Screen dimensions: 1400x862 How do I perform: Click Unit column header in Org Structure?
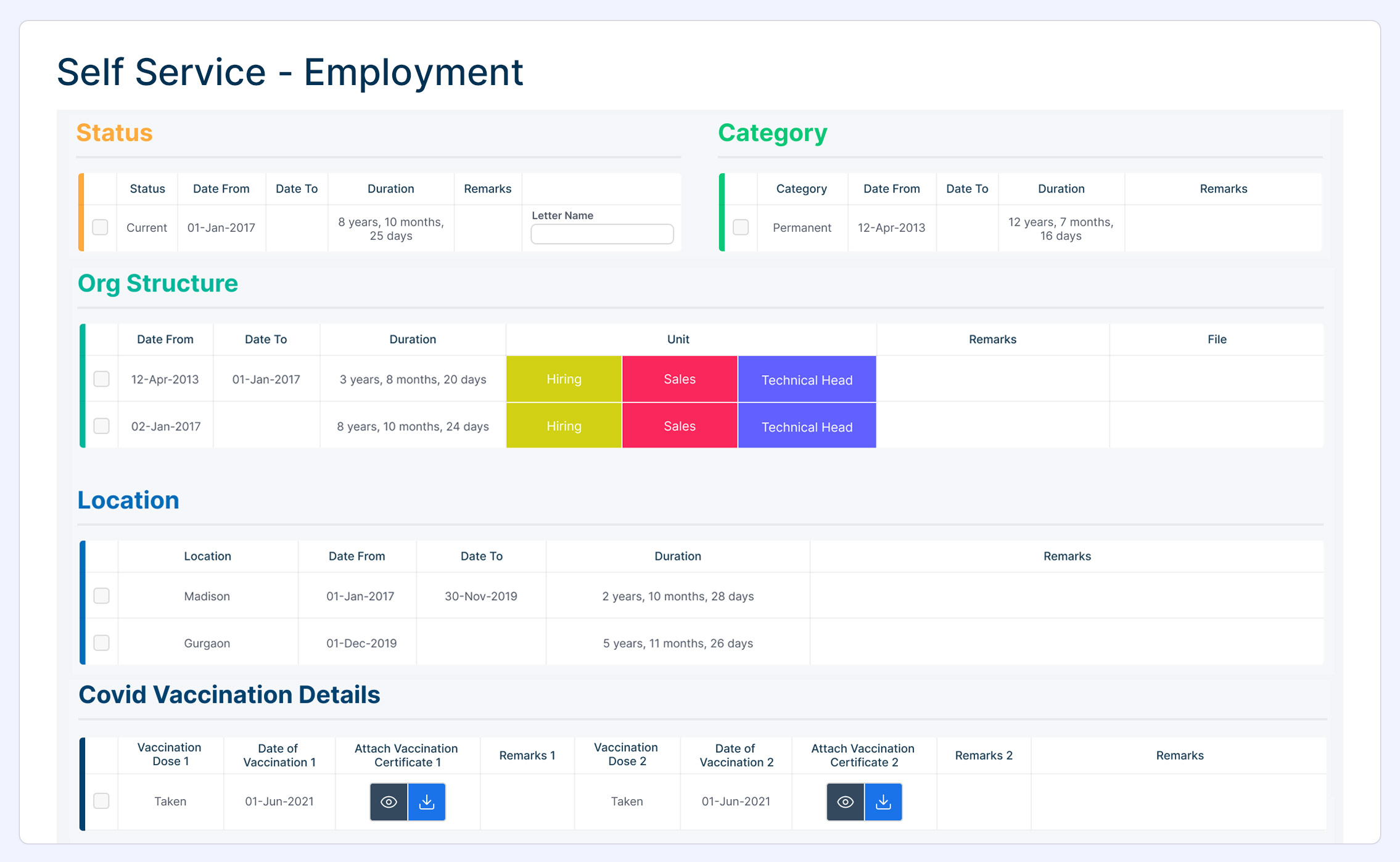(x=678, y=339)
